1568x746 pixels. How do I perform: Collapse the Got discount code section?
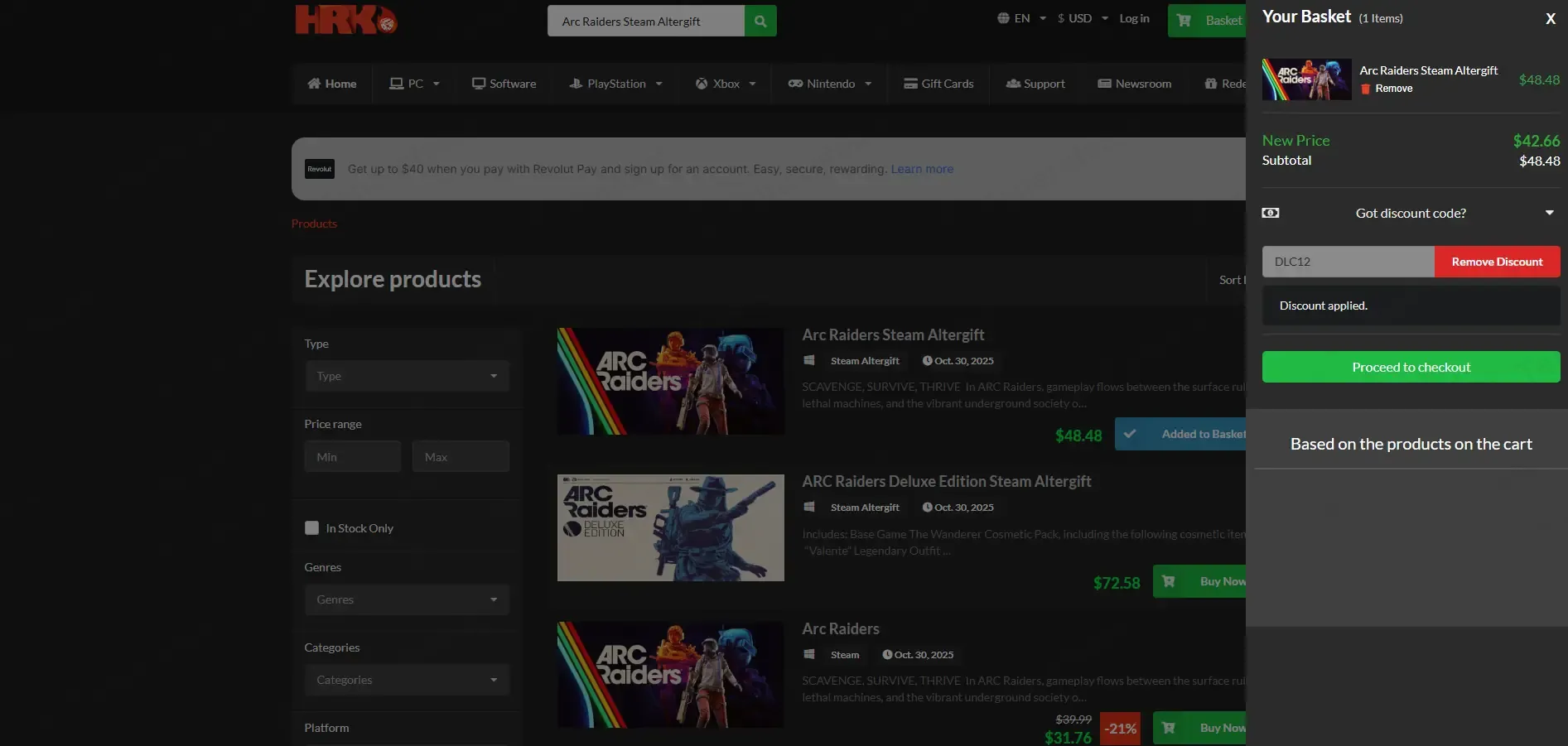click(1549, 213)
